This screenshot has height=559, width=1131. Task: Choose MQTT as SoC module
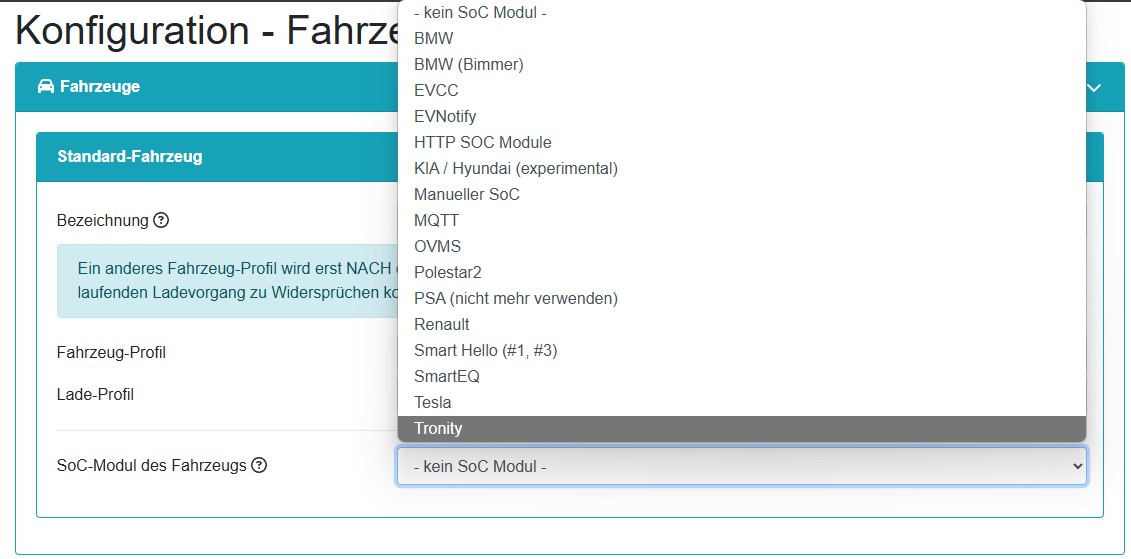(437, 220)
